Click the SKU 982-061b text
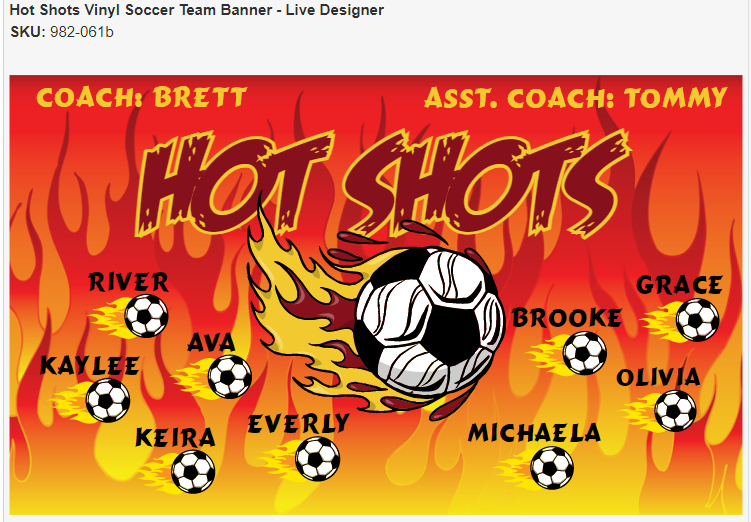 (x=62, y=32)
